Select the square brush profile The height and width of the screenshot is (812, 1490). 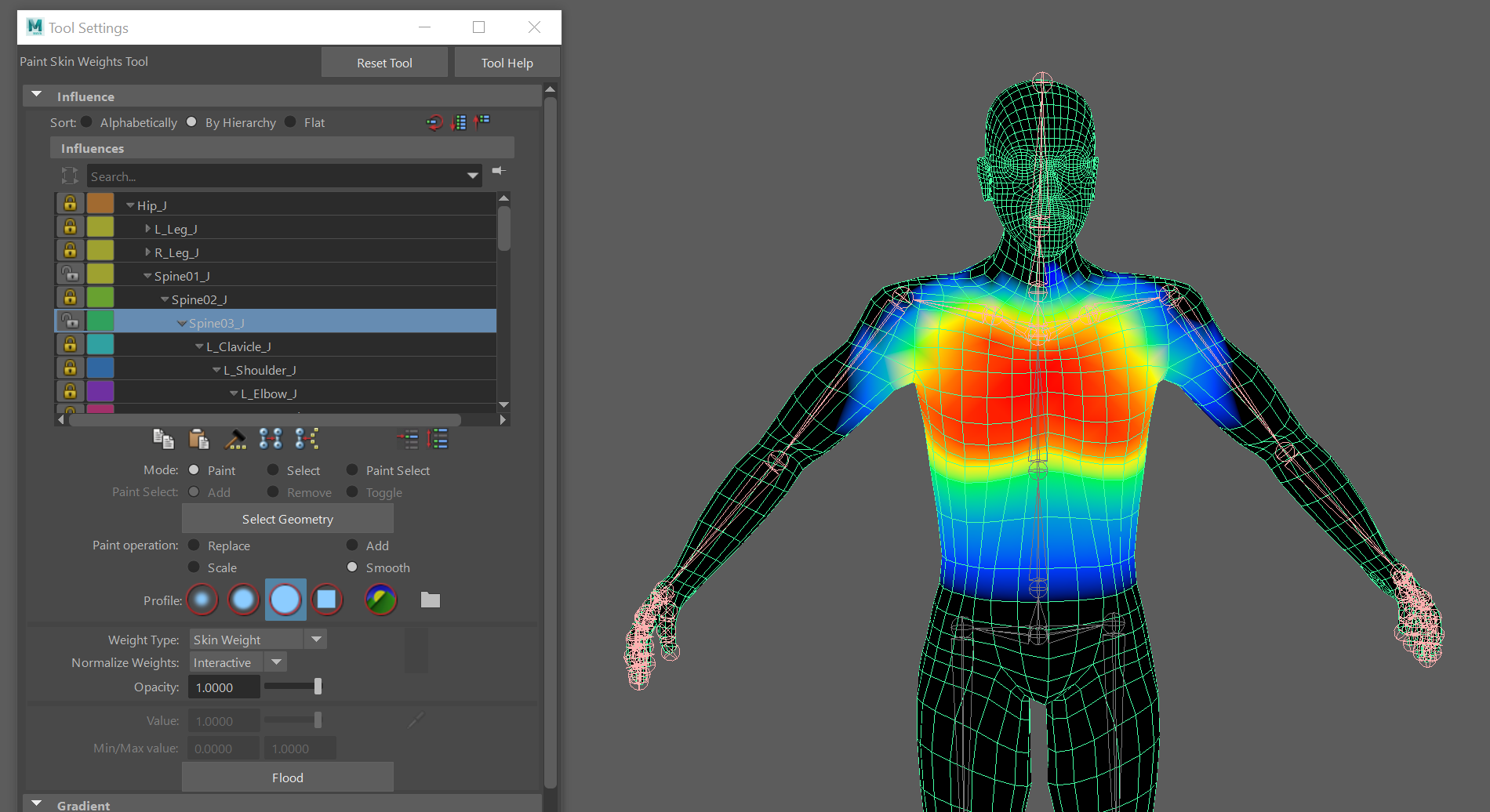(326, 600)
